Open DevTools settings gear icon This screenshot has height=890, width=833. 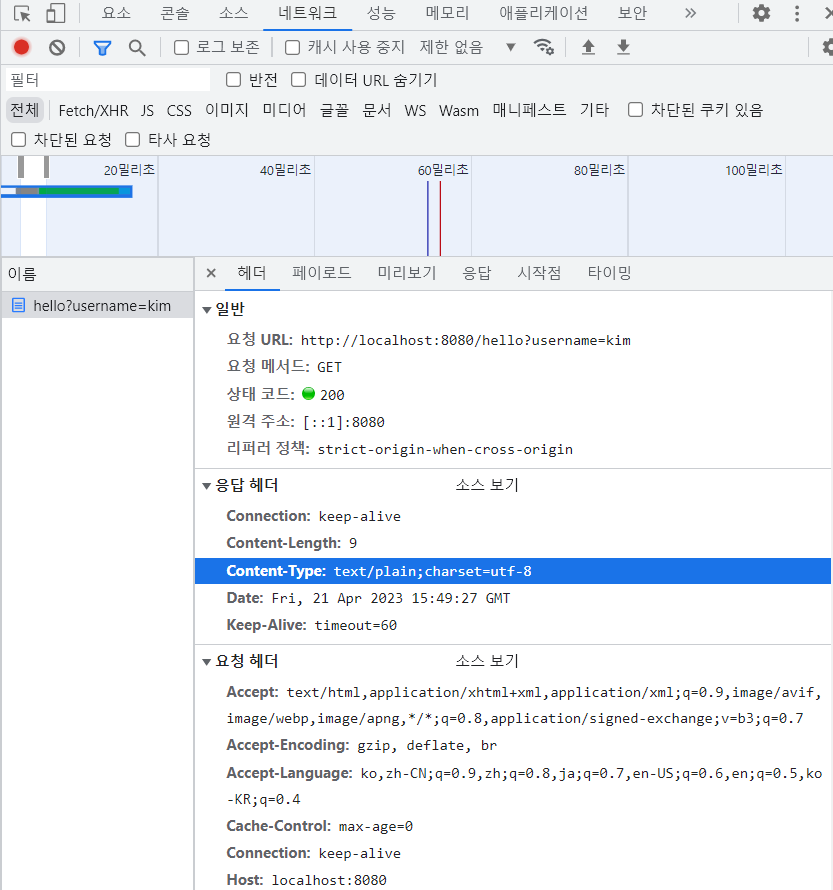pos(761,13)
